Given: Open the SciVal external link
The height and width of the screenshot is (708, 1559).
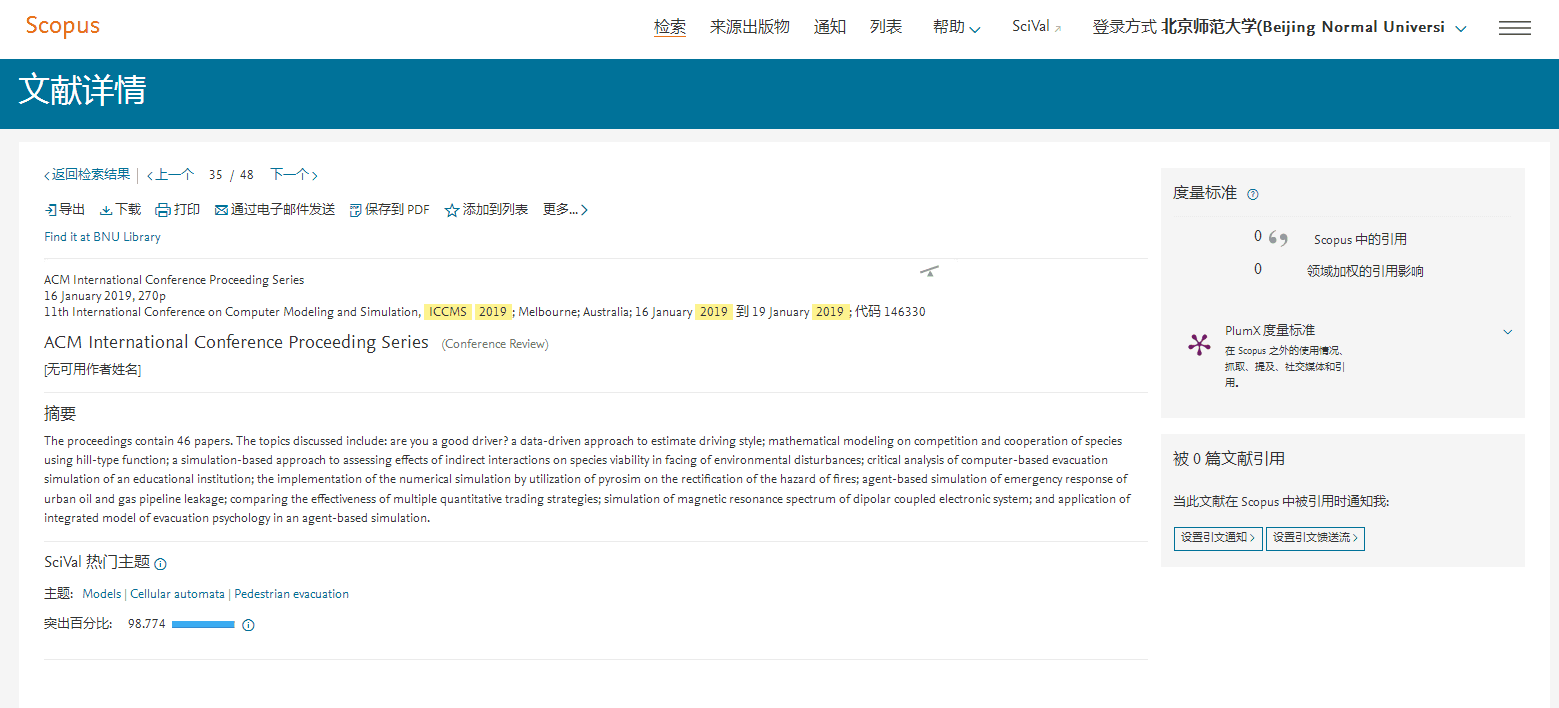Looking at the screenshot, I should click(x=1037, y=27).
